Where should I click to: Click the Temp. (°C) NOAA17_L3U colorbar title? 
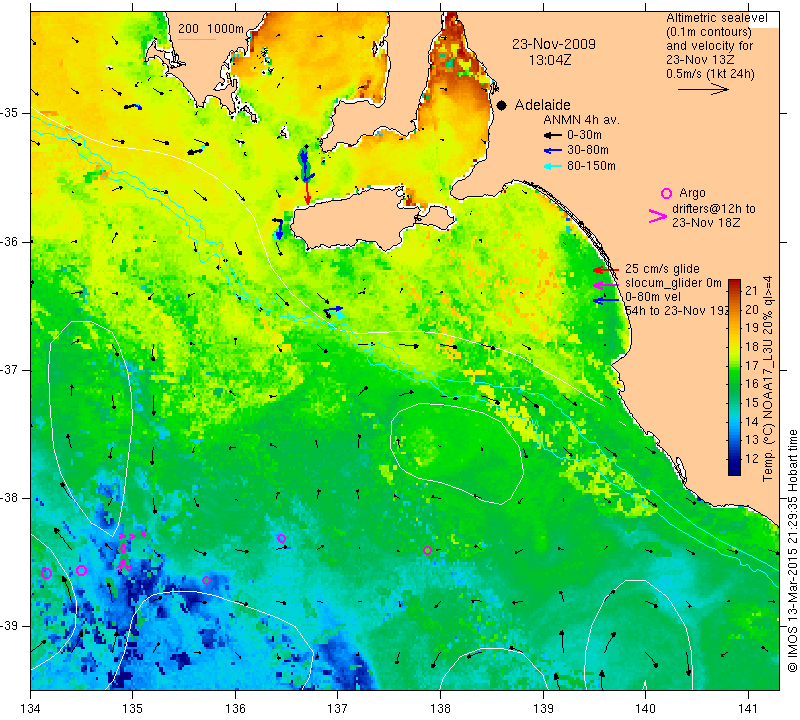pyautogui.click(x=767, y=378)
